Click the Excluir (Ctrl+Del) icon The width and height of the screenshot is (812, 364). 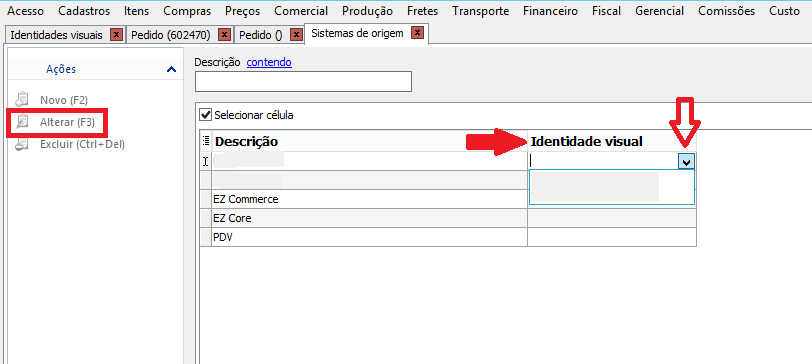coord(22,144)
